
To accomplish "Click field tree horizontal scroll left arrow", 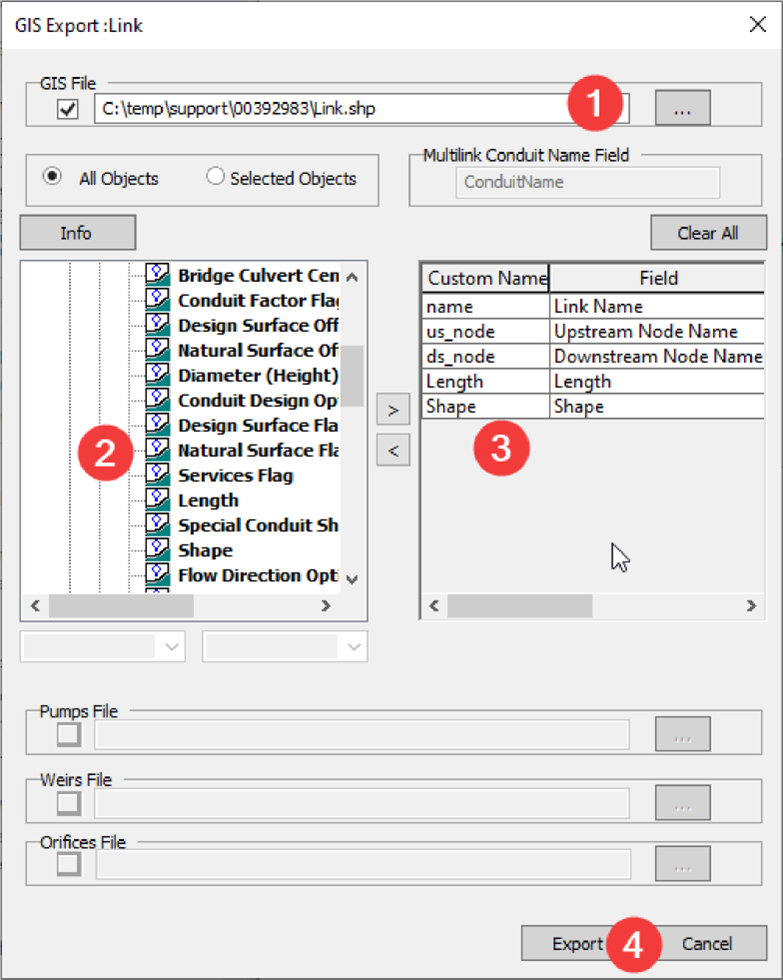I will click(x=36, y=606).
